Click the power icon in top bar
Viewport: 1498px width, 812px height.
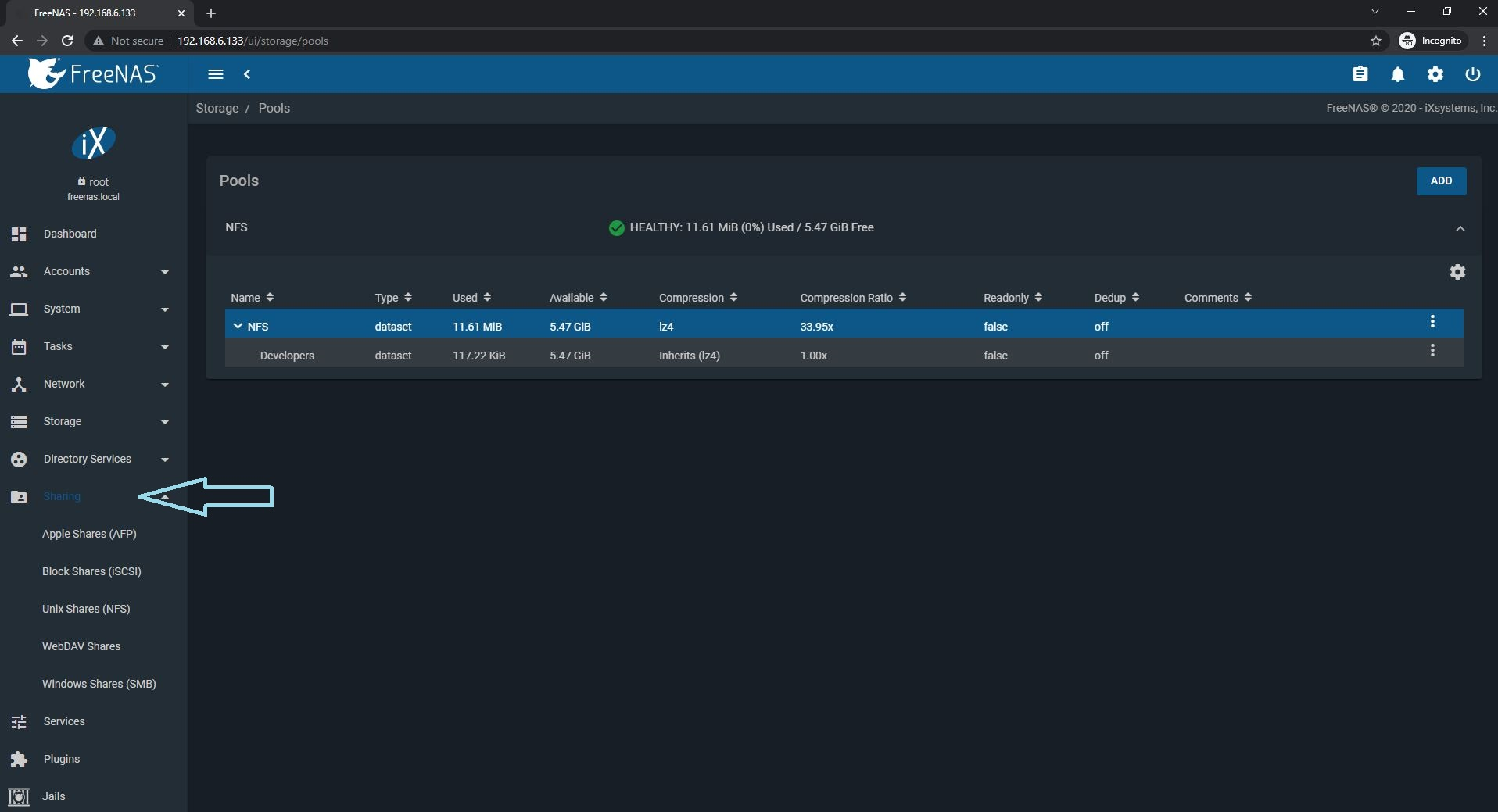[x=1473, y=74]
